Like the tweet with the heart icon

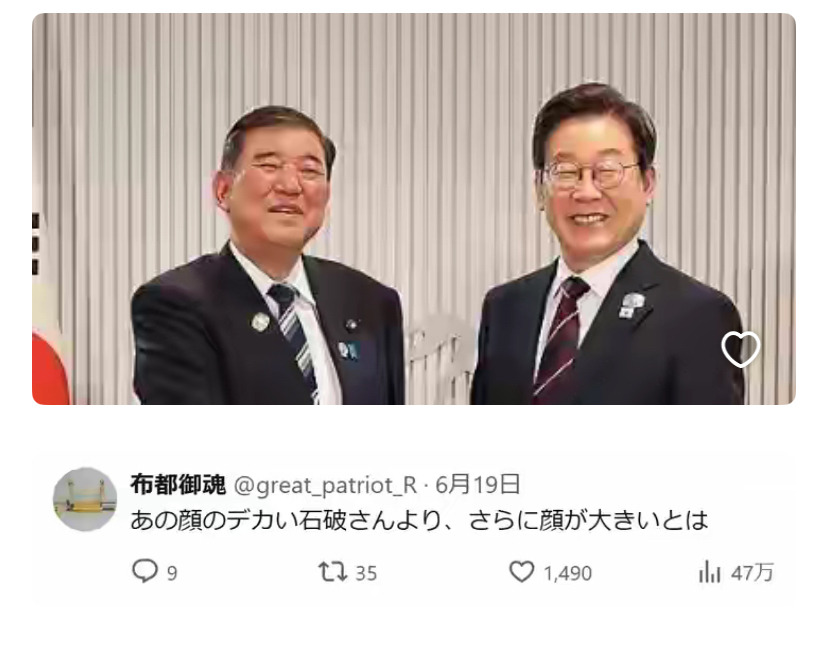(522, 572)
